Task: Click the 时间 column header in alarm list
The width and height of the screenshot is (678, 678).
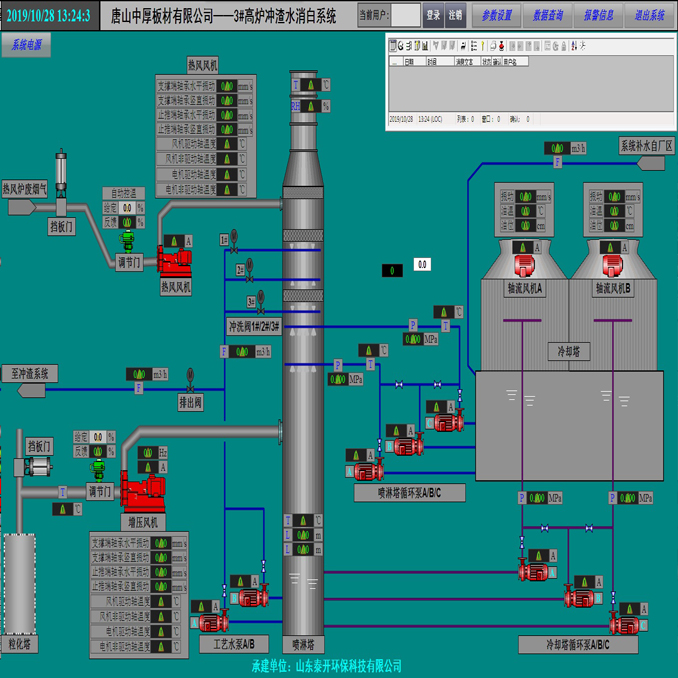Action: pos(440,62)
